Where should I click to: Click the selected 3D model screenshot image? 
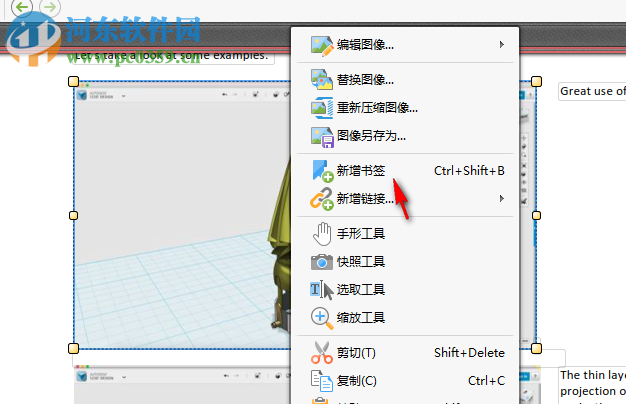(x=182, y=216)
